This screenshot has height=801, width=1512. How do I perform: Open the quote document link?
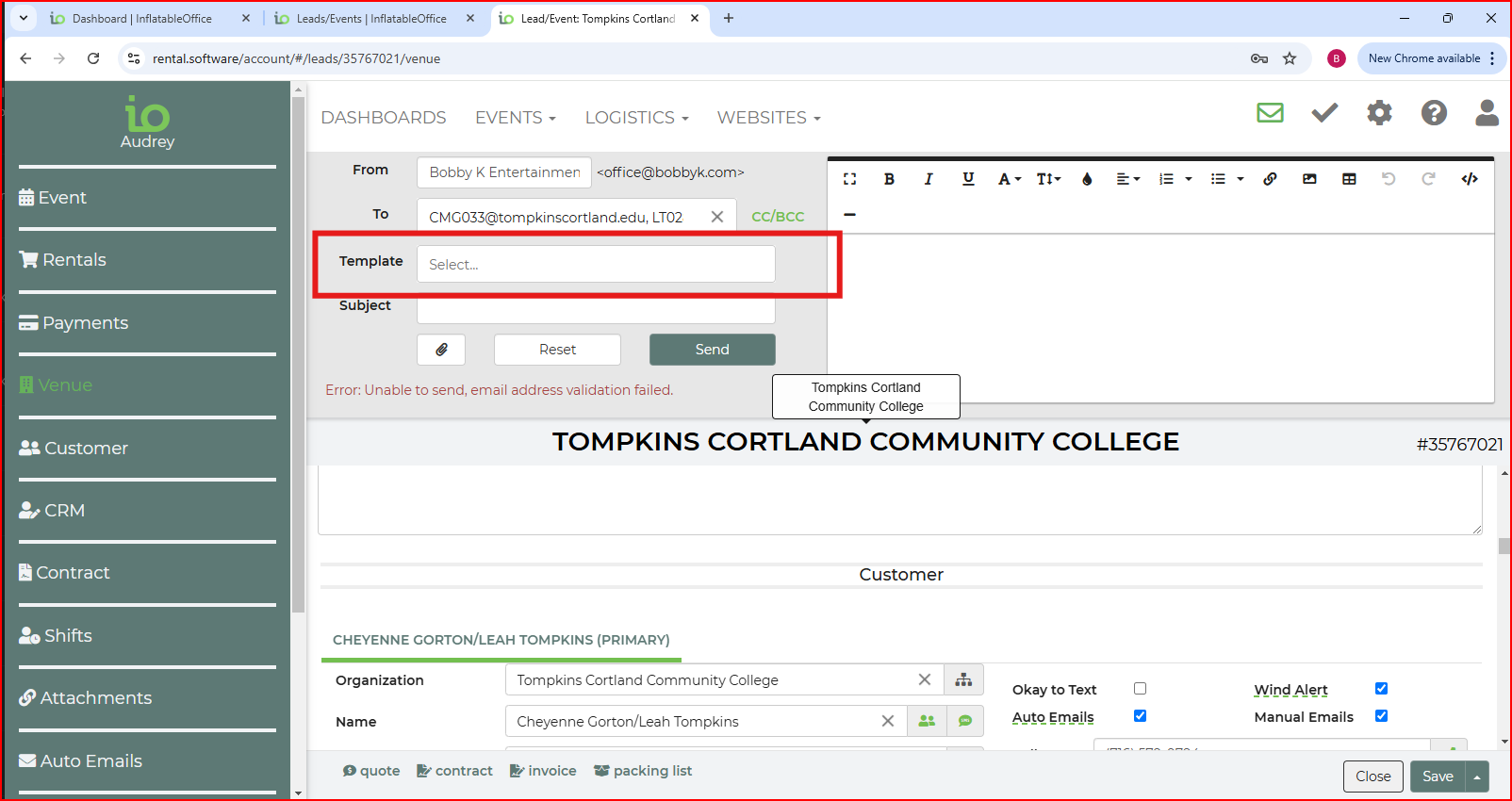[x=371, y=771]
